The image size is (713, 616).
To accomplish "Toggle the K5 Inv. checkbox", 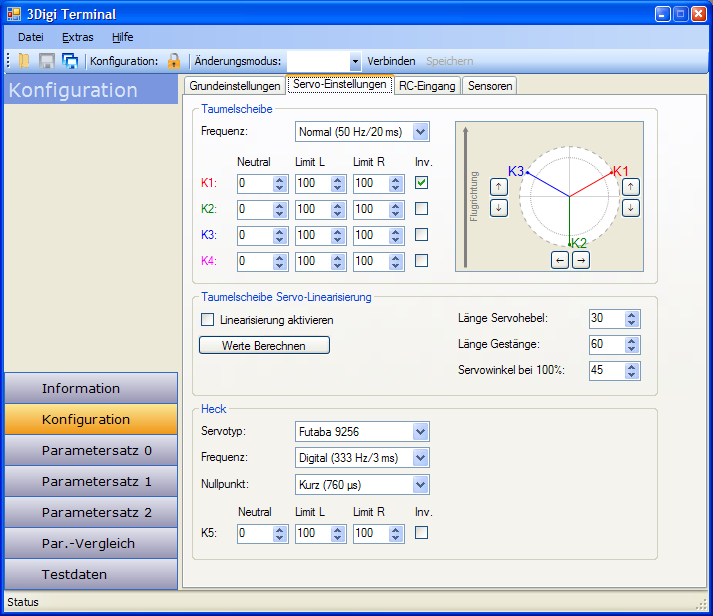I will (x=422, y=532).
